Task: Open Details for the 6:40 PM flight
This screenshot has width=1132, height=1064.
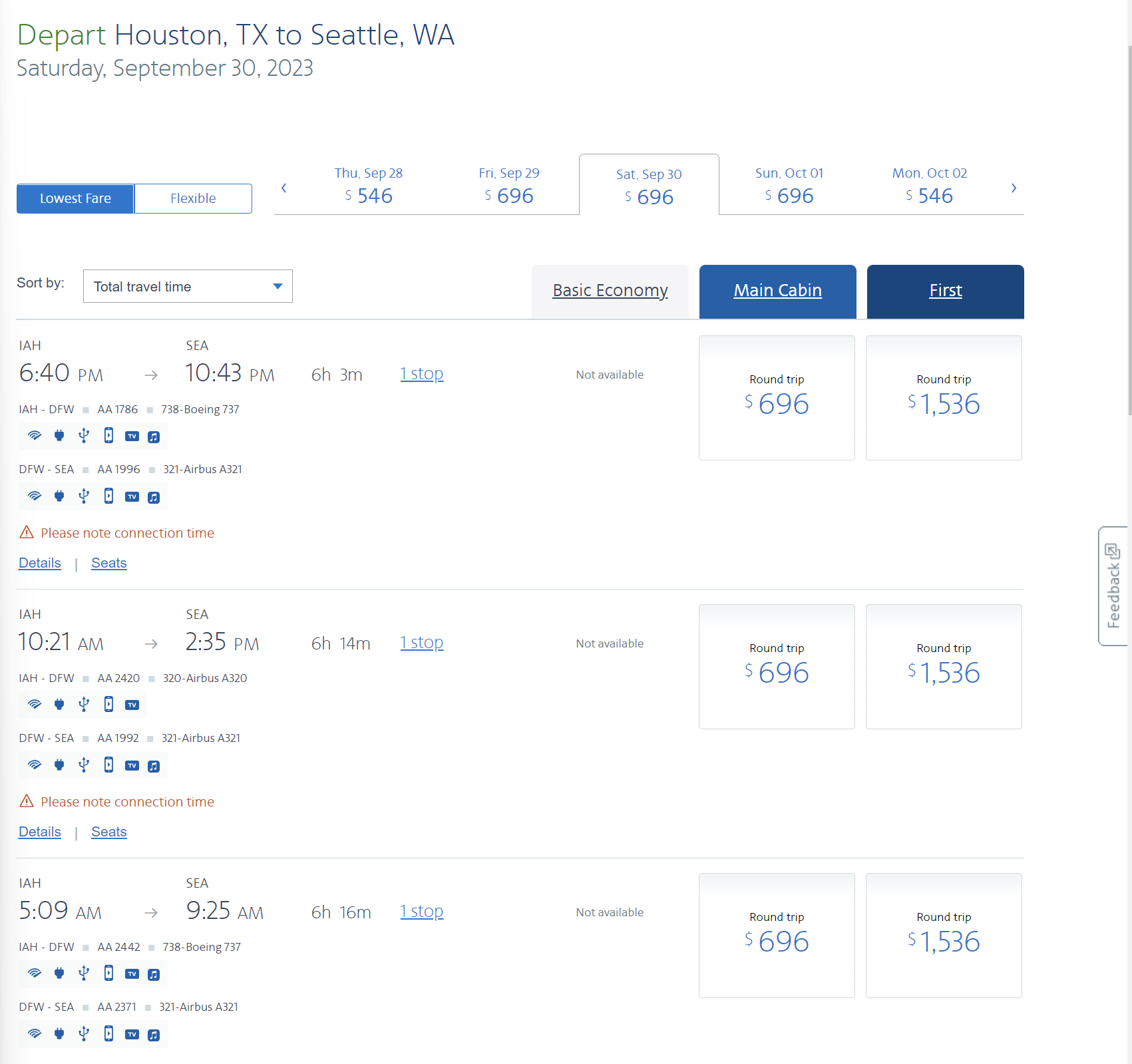Action: 40,563
